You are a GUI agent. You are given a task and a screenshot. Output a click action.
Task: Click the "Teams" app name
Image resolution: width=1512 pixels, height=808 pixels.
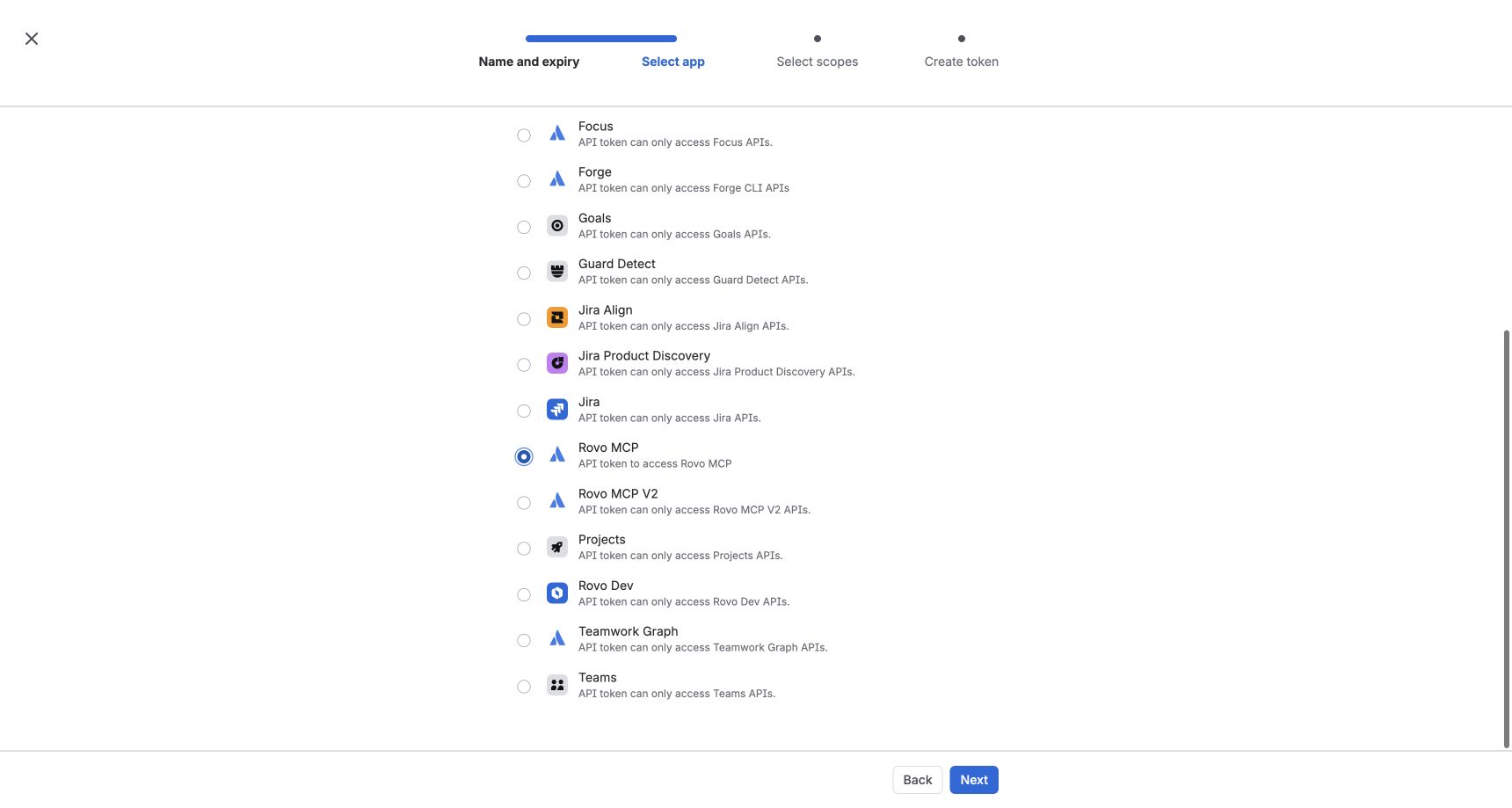pyautogui.click(x=598, y=678)
